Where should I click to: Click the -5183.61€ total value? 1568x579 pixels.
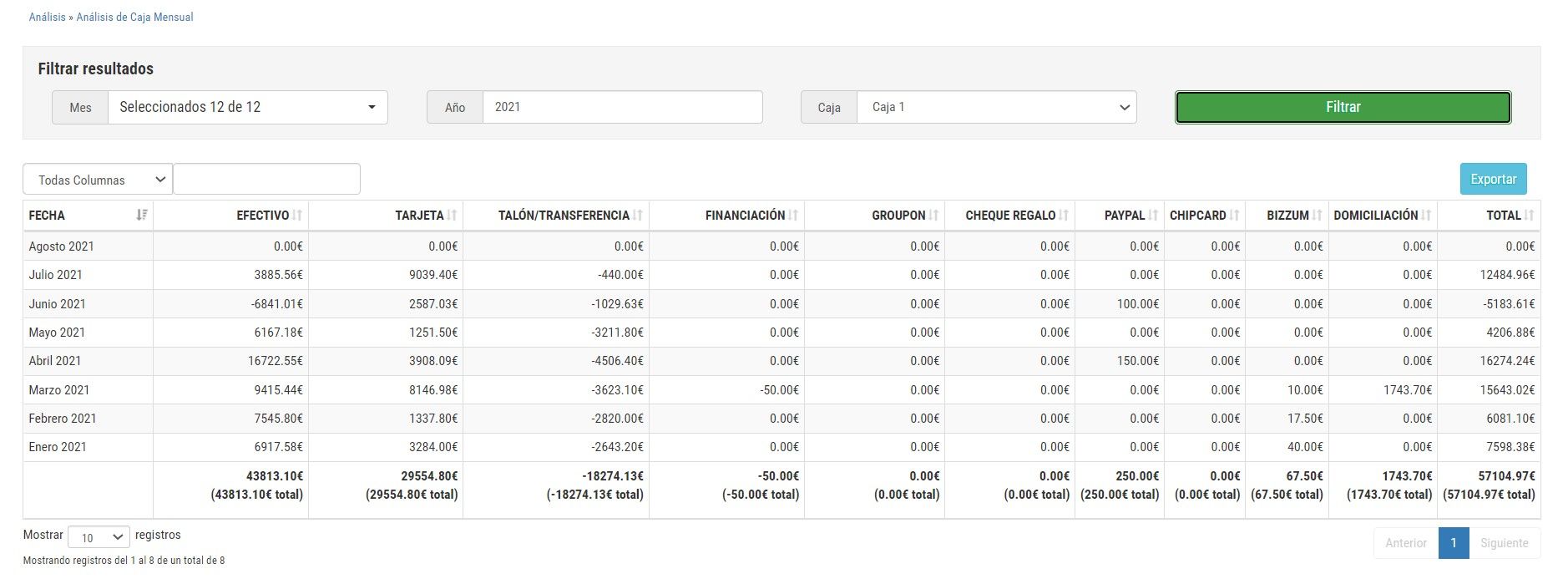click(x=1509, y=304)
